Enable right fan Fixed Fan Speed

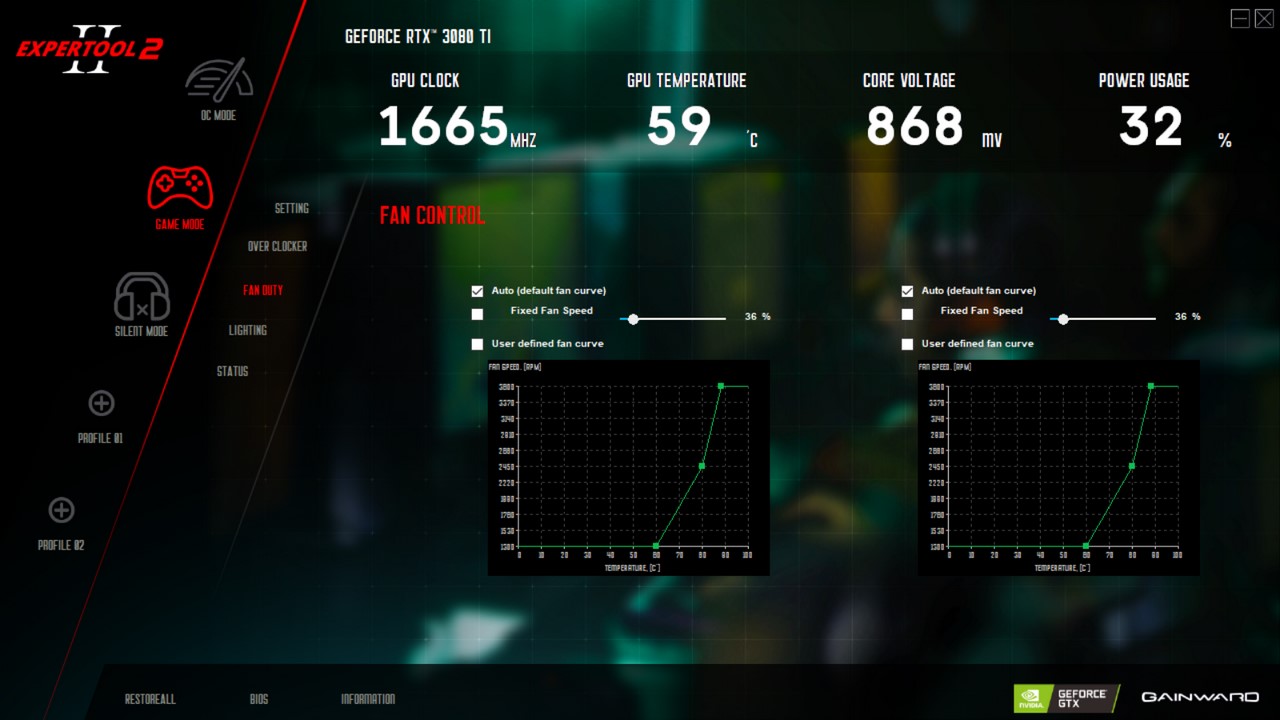coord(907,314)
